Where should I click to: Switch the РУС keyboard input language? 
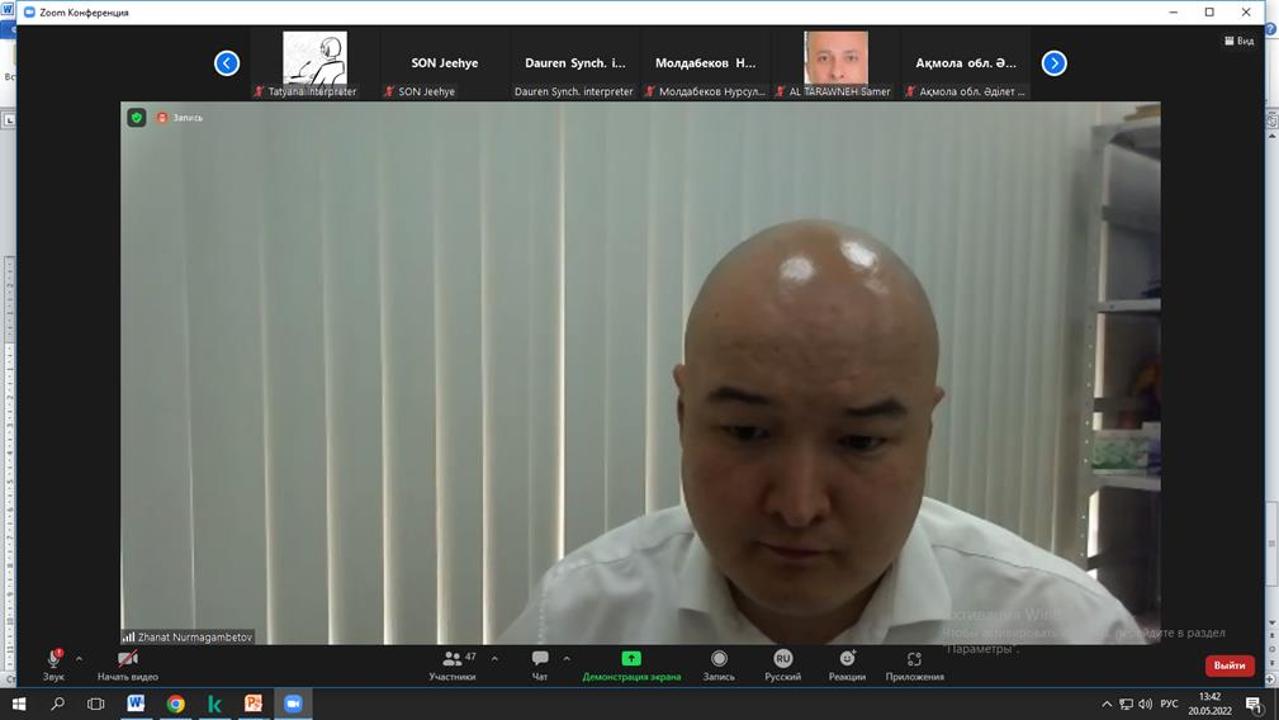(x=1169, y=704)
